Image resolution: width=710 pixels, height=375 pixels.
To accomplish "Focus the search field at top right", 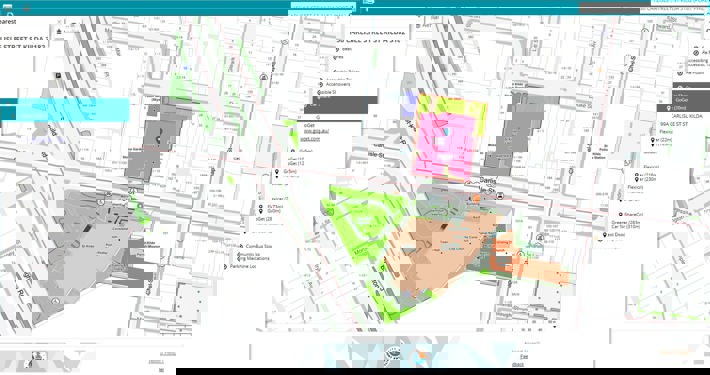I will (x=675, y=9).
